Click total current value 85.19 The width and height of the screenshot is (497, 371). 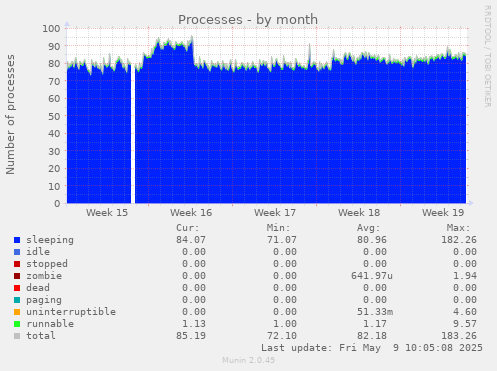point(191,336)
